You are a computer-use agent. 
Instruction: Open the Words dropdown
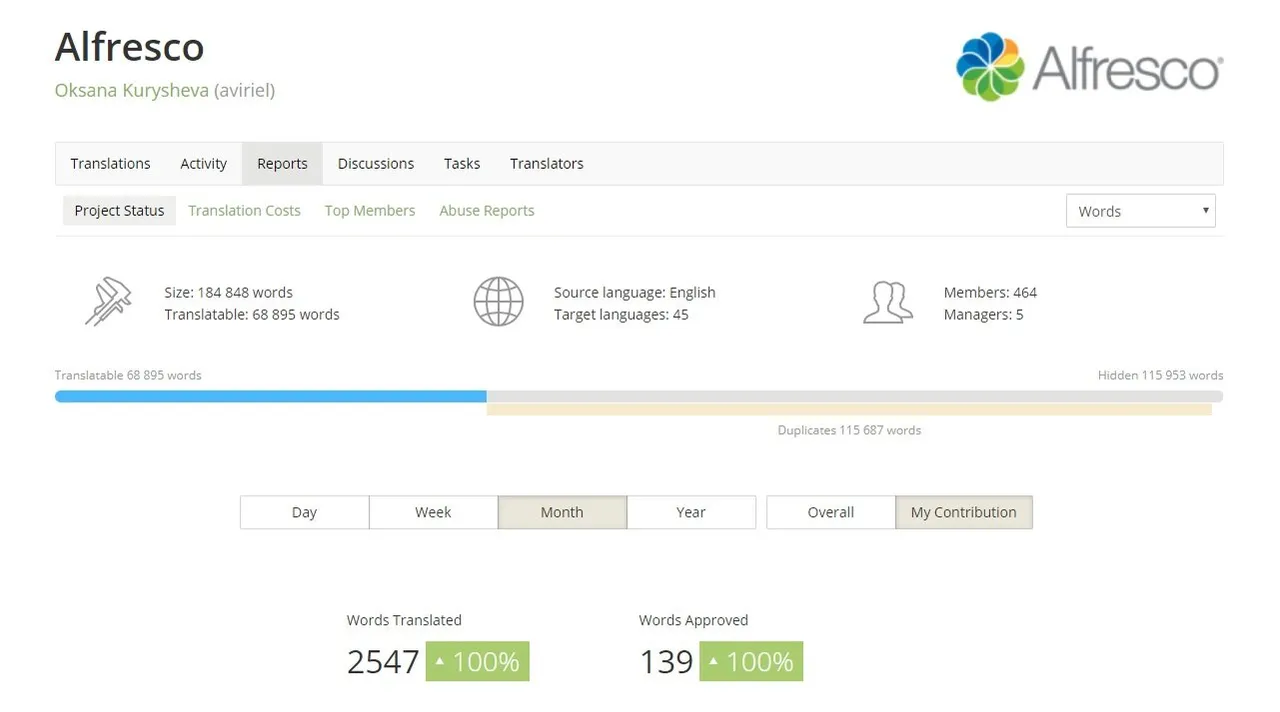click(1141, 211)
